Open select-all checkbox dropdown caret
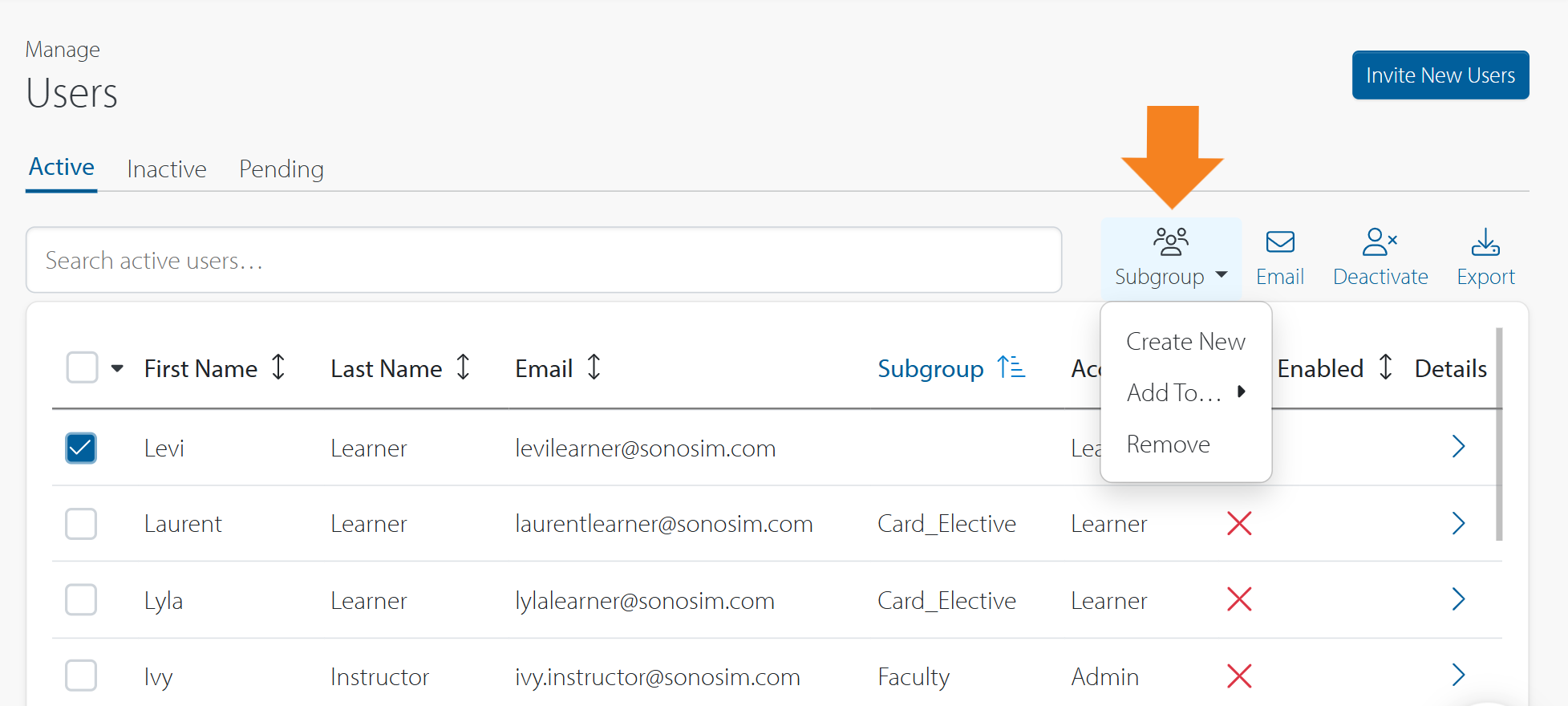Viewport: 1568px width, 706px height. pyautogui.click(x=117, y=369)
